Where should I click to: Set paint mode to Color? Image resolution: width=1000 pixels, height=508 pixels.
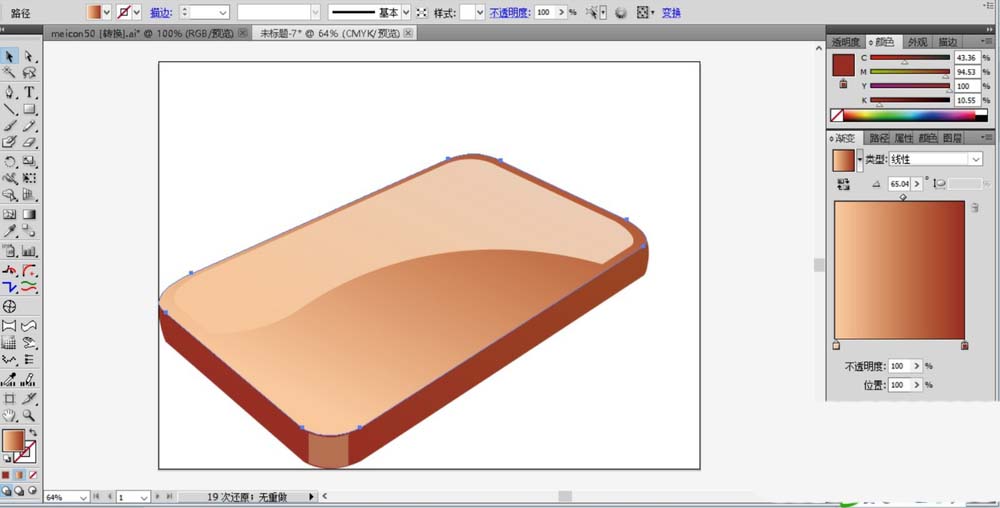[6, 475]
